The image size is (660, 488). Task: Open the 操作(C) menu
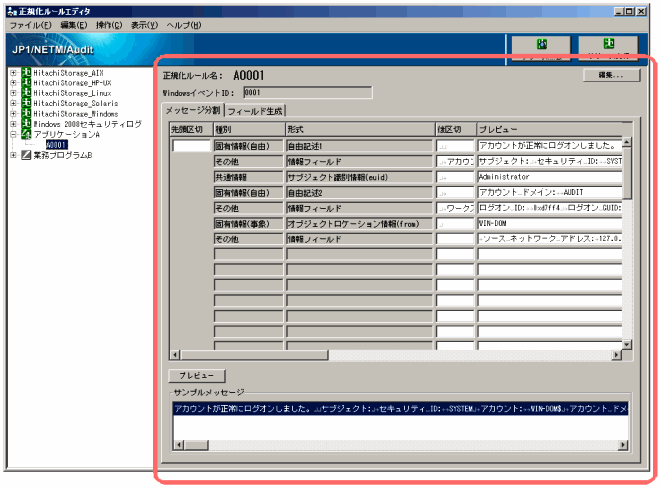pos(109,24)
